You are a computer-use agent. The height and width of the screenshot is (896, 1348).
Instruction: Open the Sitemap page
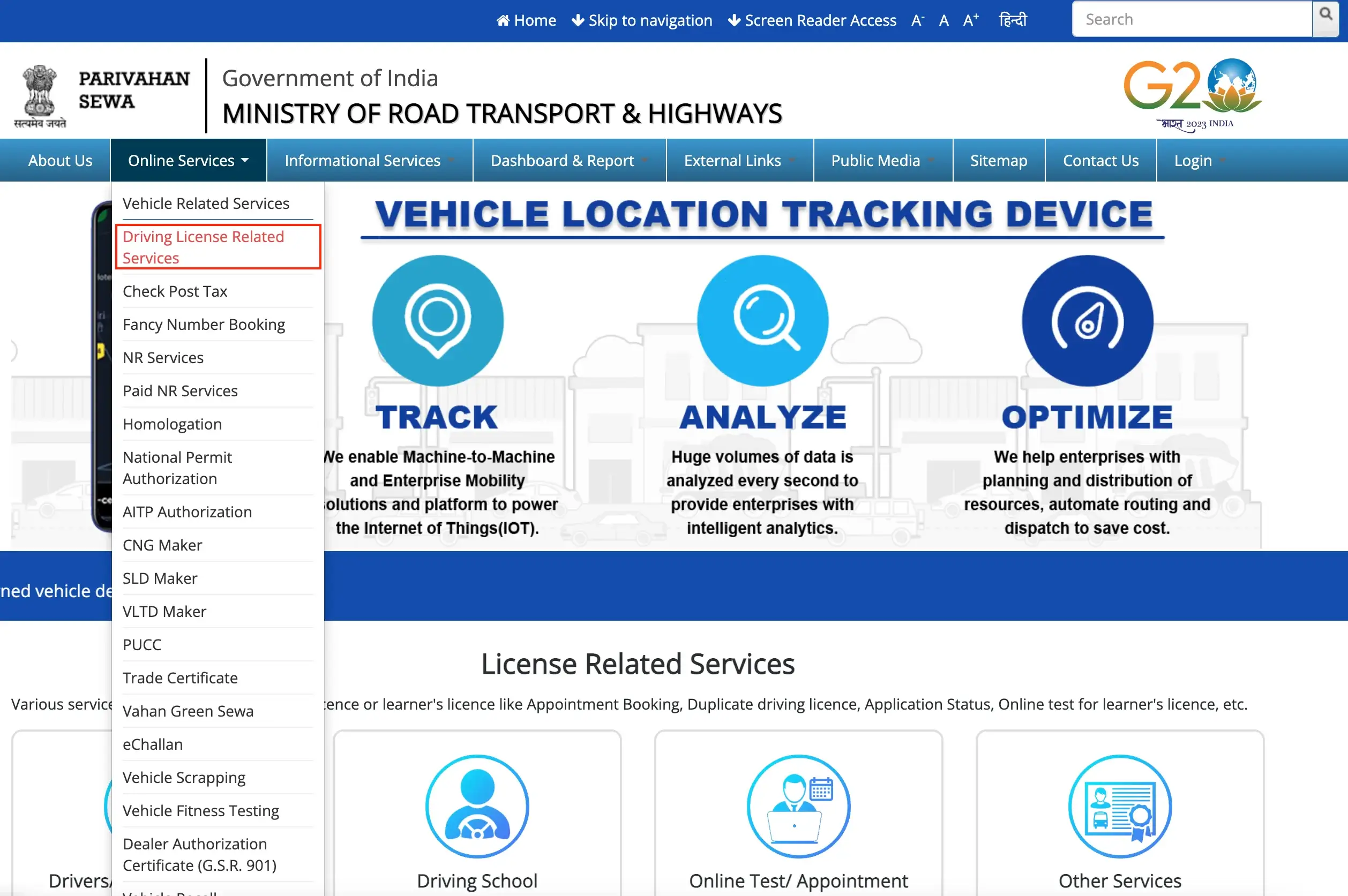[998, 160]
